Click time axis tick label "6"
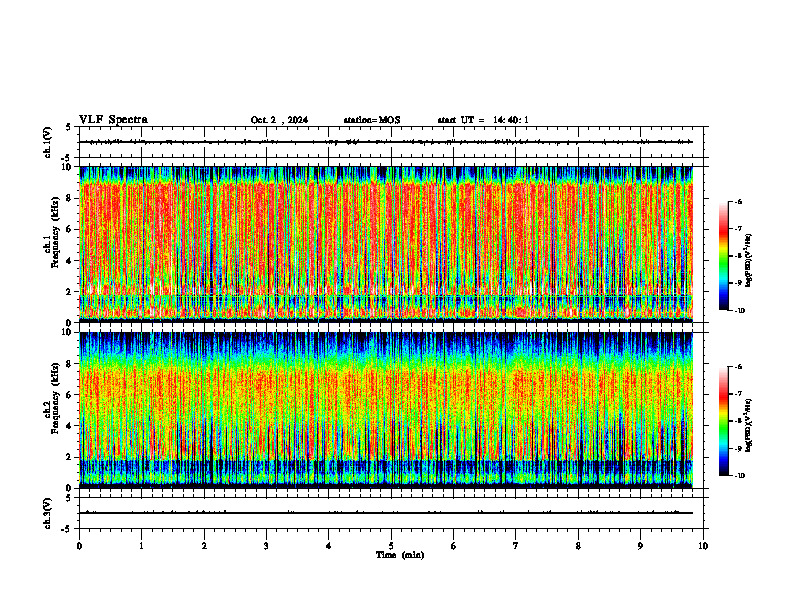 [x=454, y=546]
